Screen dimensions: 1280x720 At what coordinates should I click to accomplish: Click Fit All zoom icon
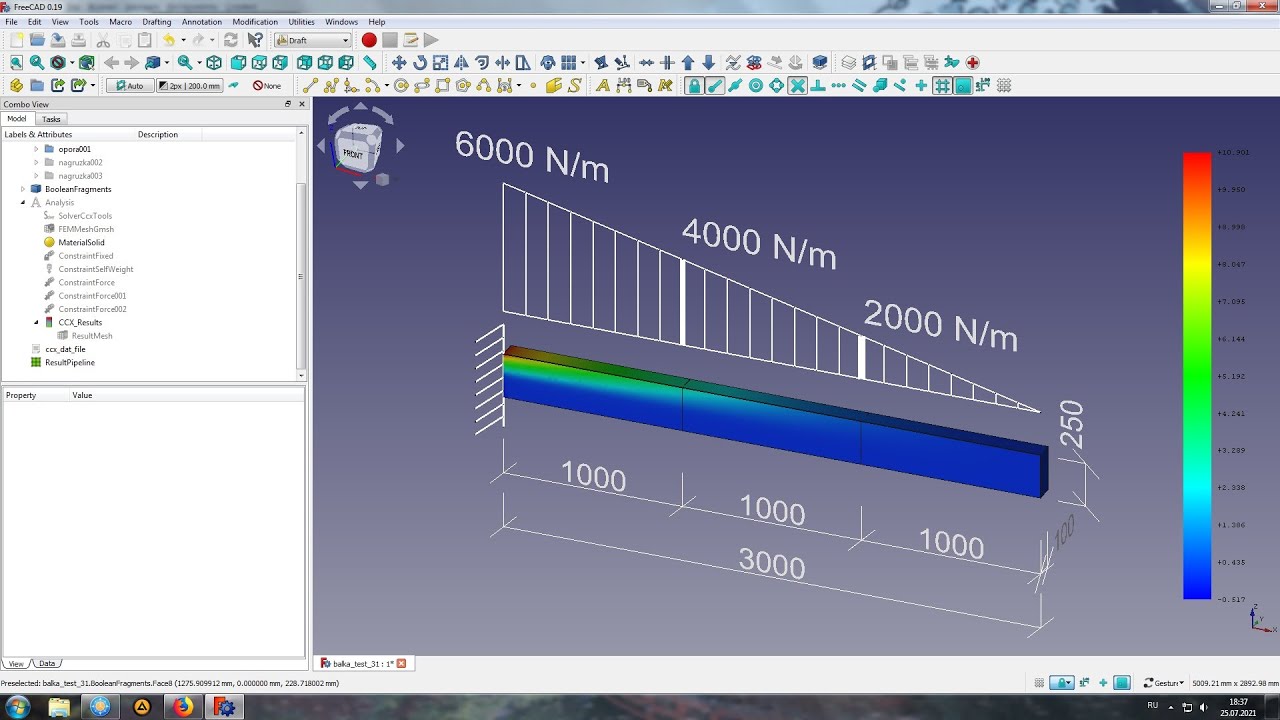[17, 63]
